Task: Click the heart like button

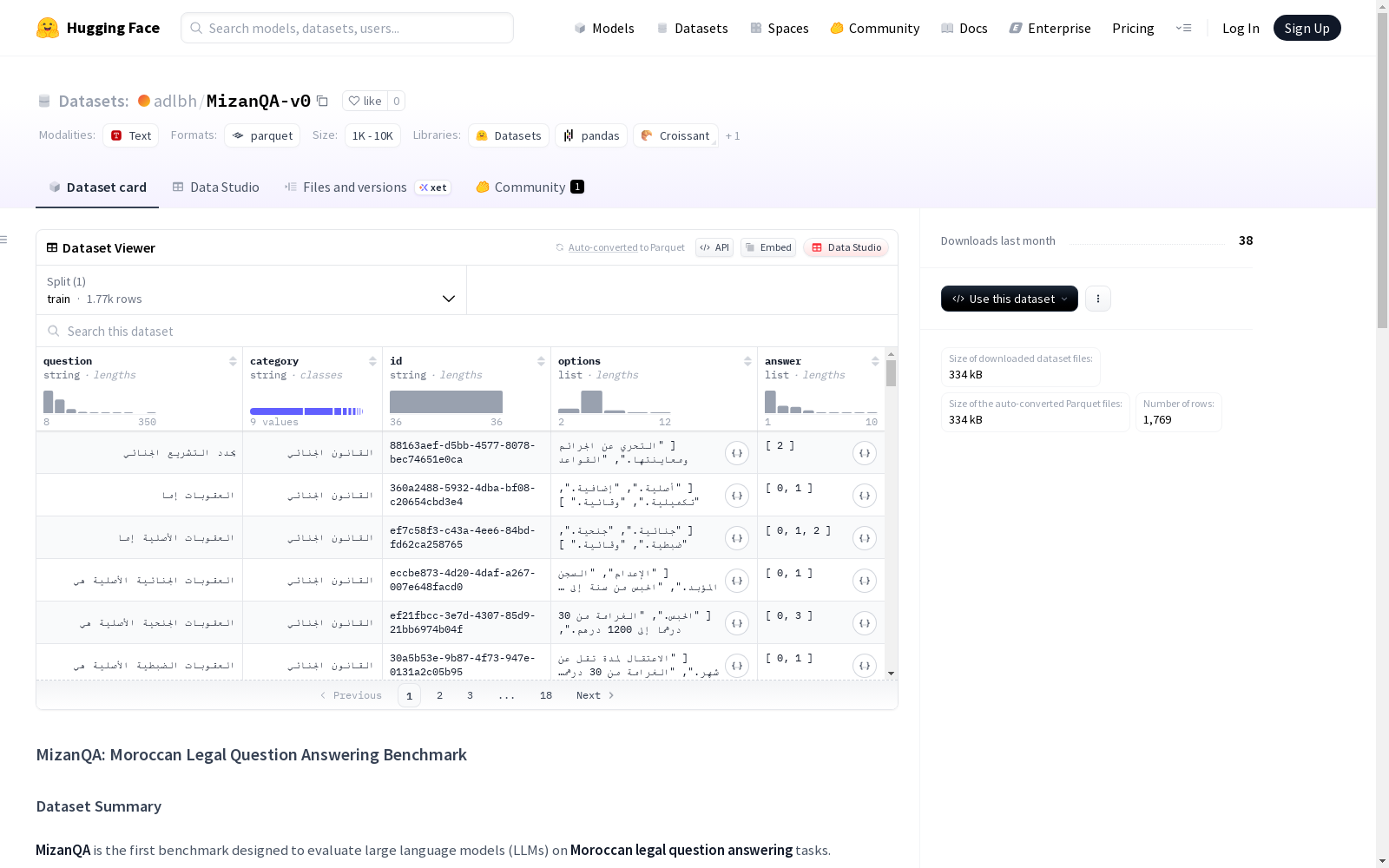Action: (365, 101)
